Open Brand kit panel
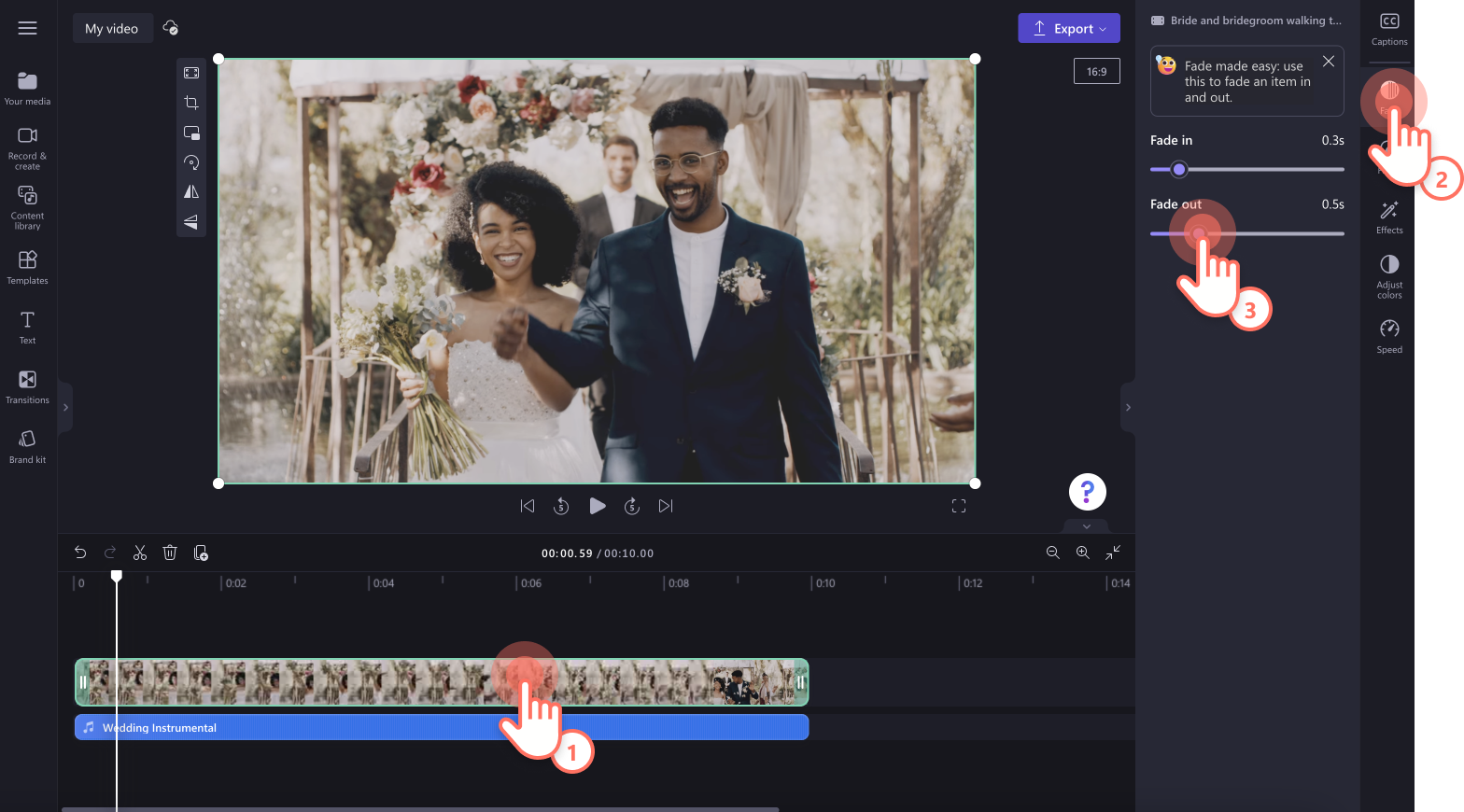Viewport: 1464px width, 812px height. pos(28,446)
